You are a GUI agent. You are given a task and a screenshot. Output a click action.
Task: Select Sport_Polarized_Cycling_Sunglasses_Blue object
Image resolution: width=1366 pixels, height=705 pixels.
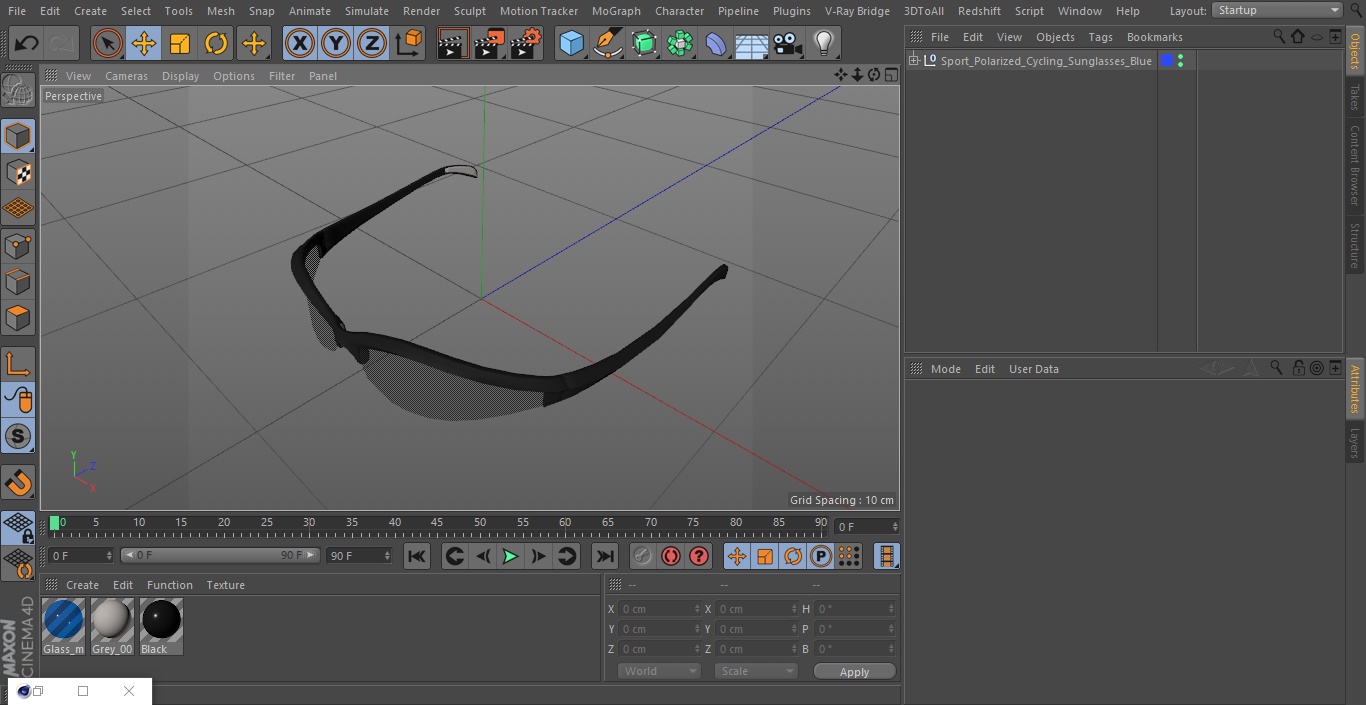pos(1046,61)
